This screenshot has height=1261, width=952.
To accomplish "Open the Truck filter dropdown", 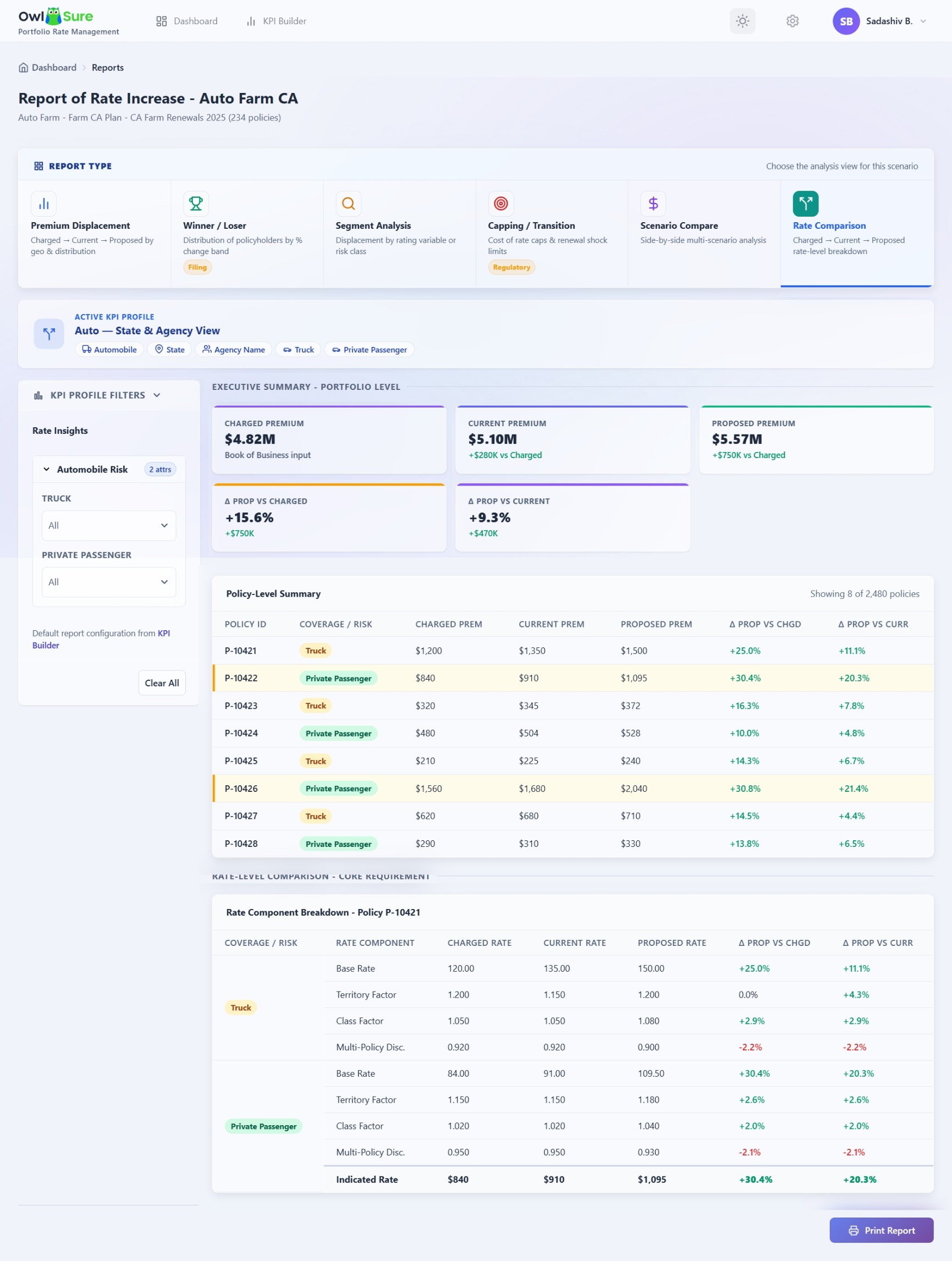I will coord(109,526).
